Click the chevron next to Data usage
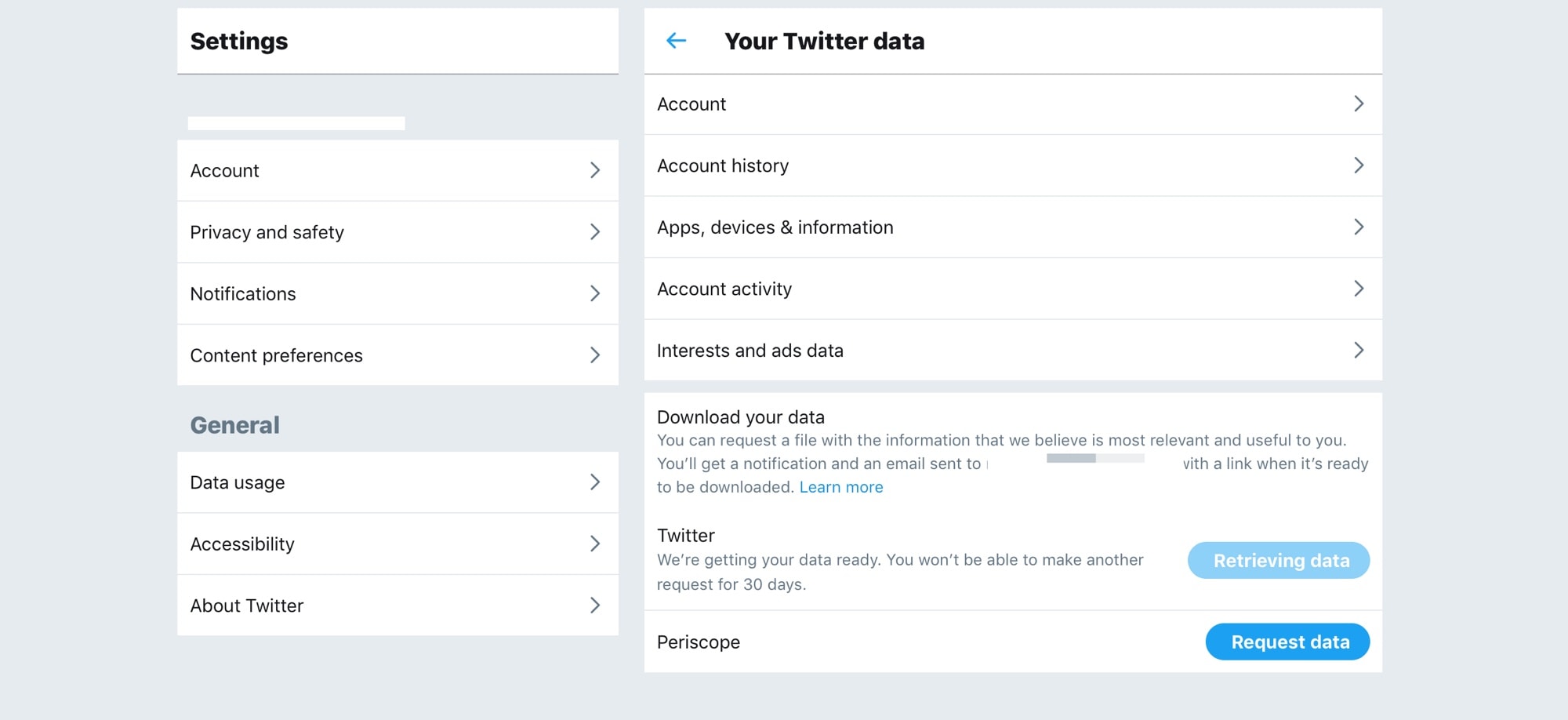This screenshot has height=720, width=1568. (596, 482)
